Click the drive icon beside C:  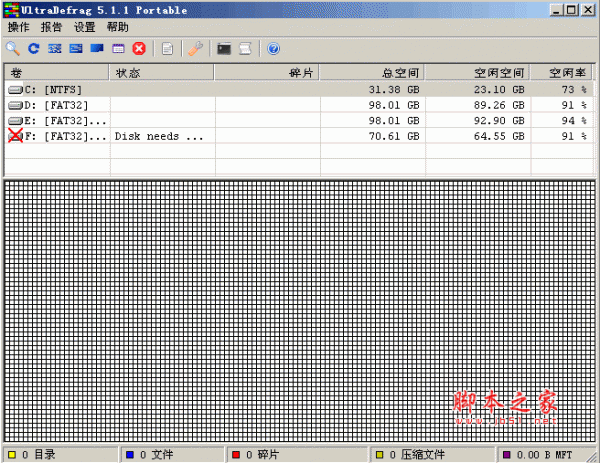[x=15, y=90]
